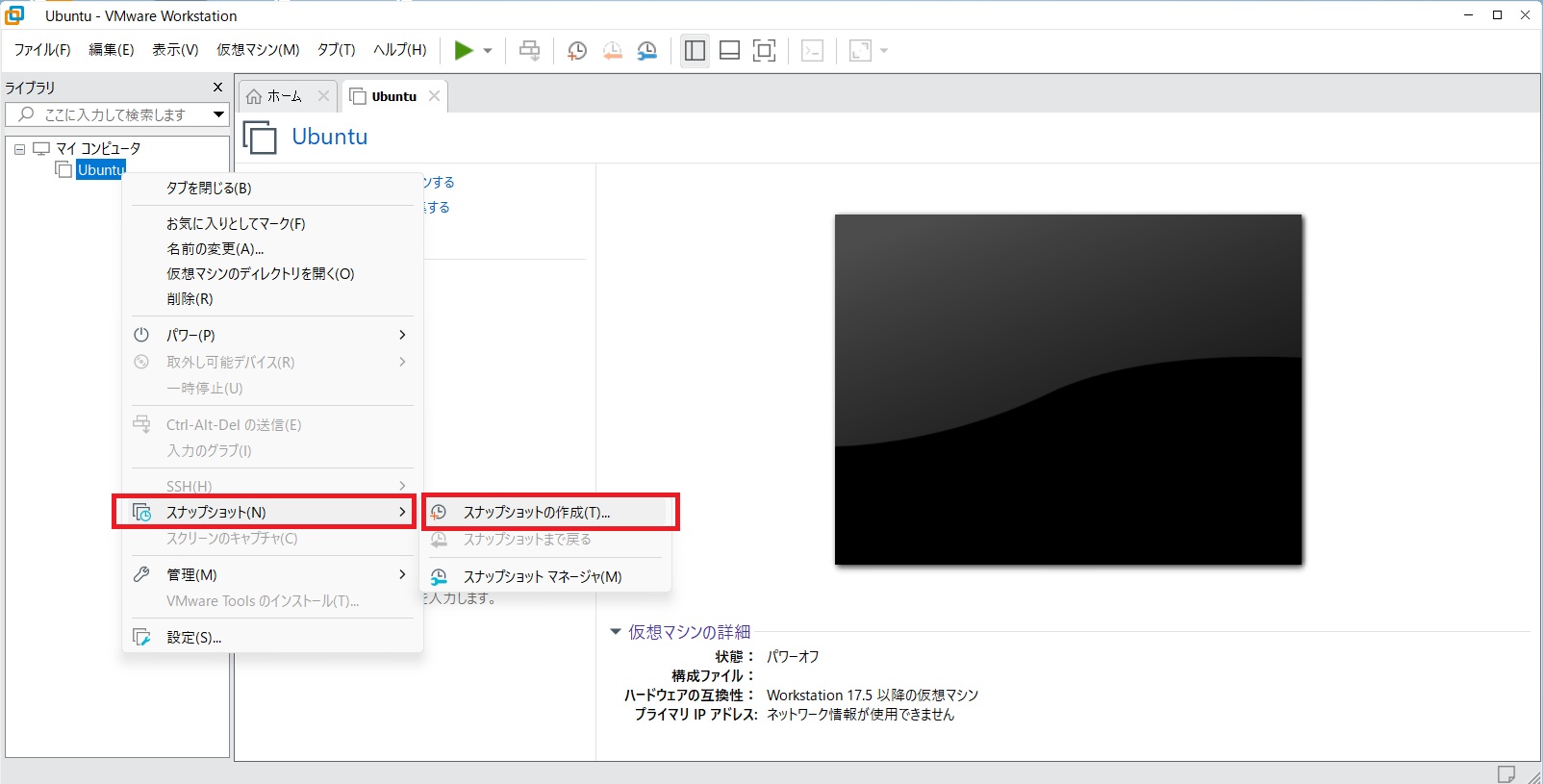The height and width of the screenshot is (784, 1543).
Task: Select the Ubuntu VM in library tree
Action: (x=101, y=170)
